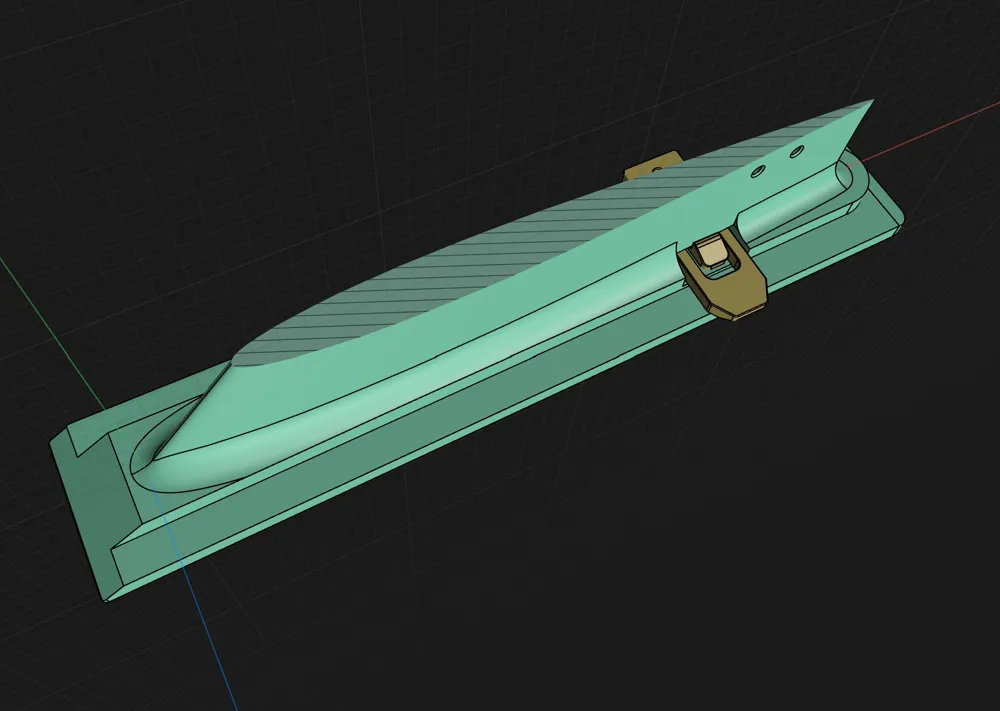Select the tan clip behind the knife

coord(652,165)
